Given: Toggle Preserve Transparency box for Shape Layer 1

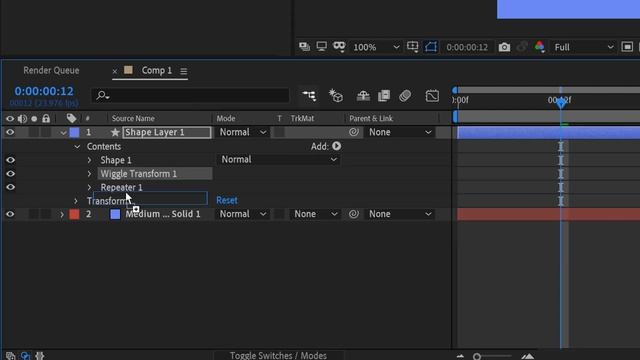Looking at the screenshot, I should [x=279, y=132].
